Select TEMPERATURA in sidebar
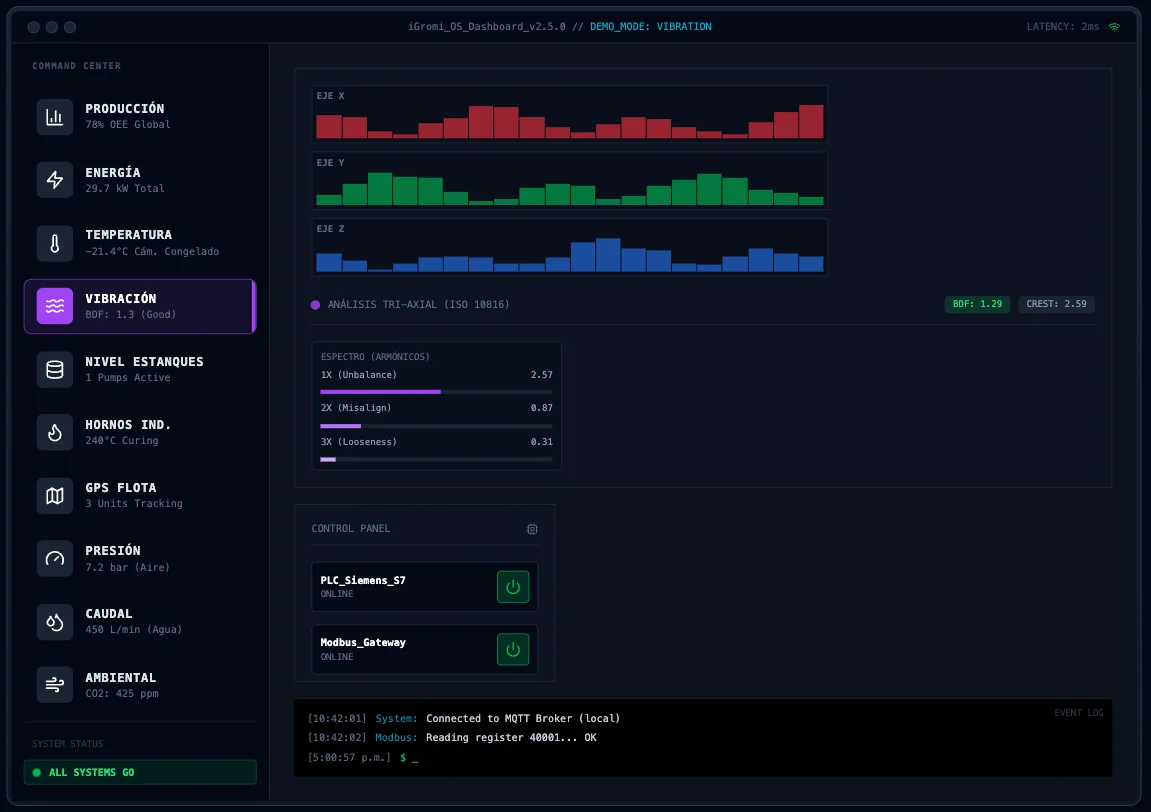 (x=140, y=243)
